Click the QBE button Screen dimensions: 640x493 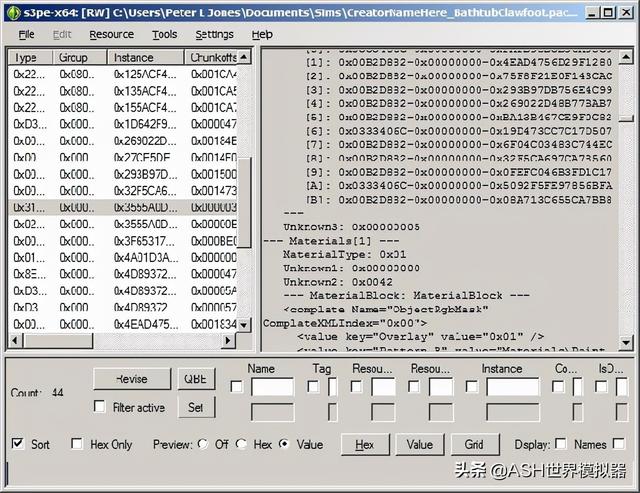(196, 379)
